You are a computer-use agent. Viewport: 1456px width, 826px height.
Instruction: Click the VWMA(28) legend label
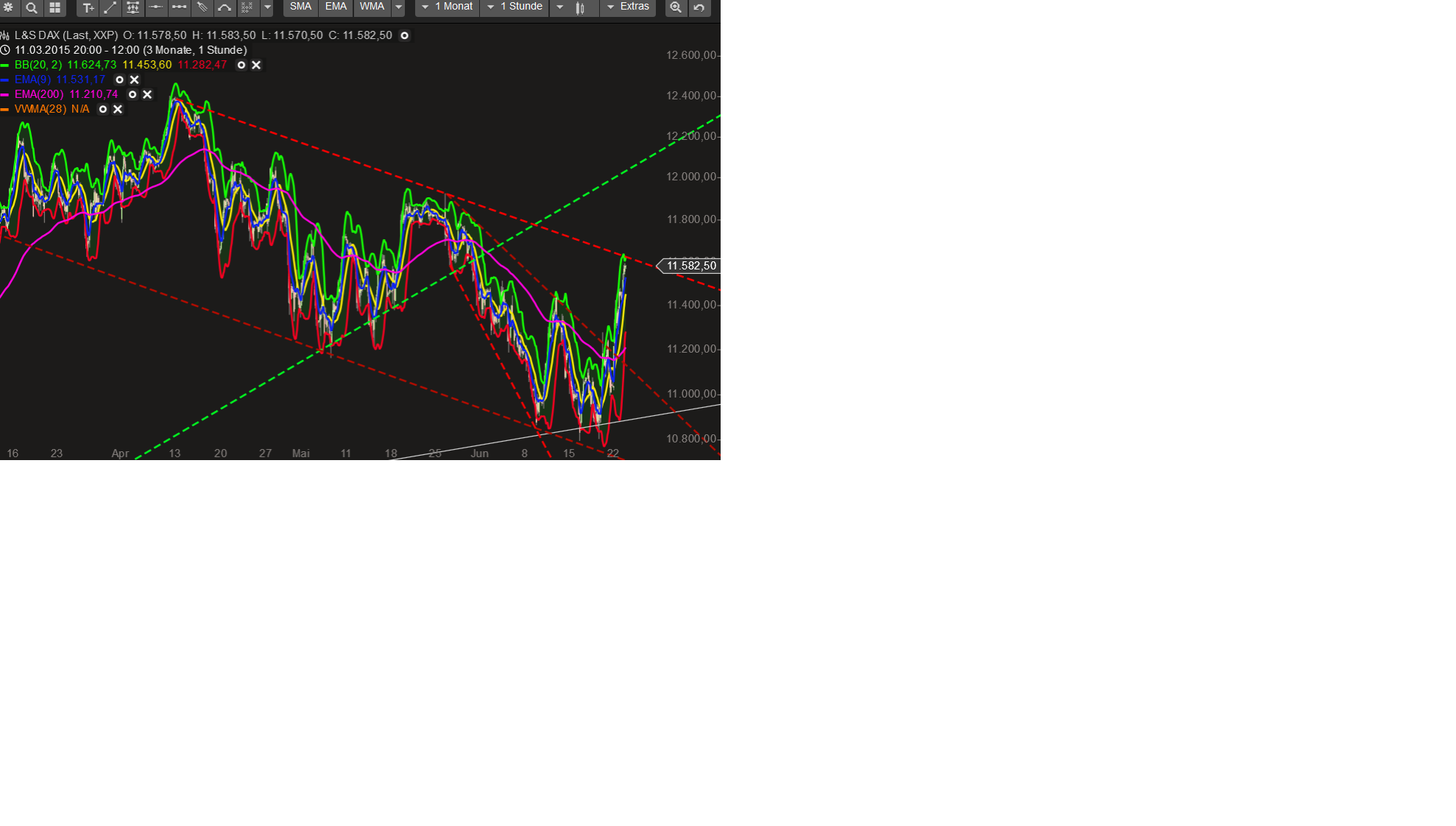tap(40, 109)
